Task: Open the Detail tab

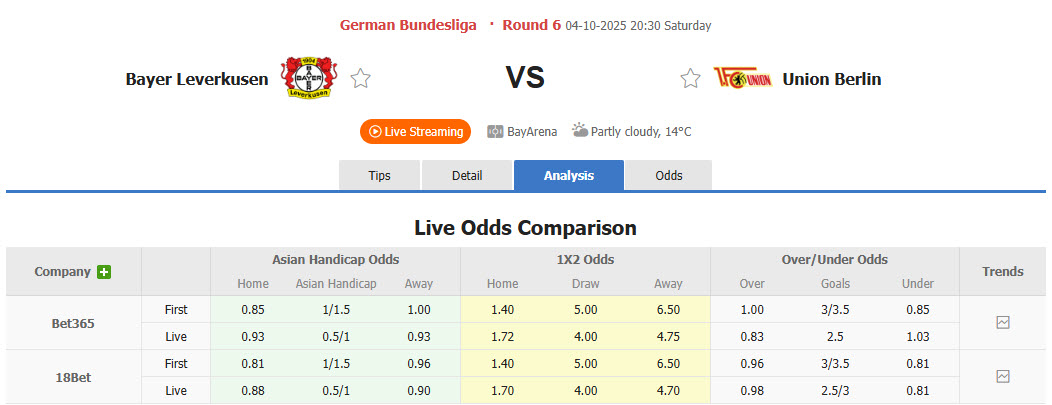Action: point(467,175)
